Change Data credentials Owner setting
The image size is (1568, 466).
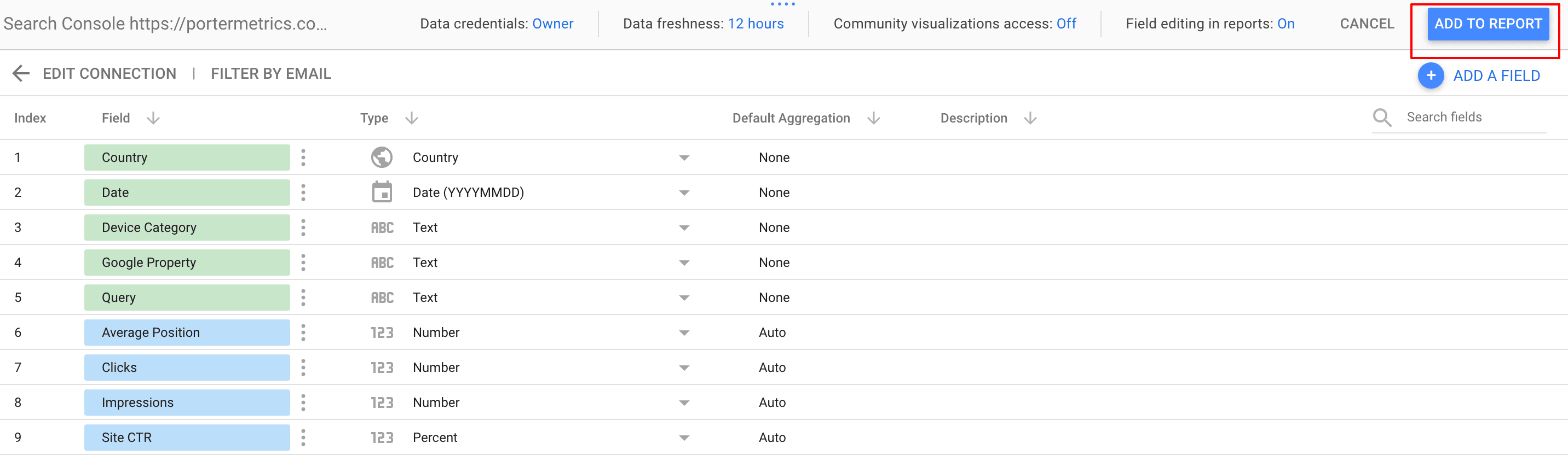pos(553,24)
